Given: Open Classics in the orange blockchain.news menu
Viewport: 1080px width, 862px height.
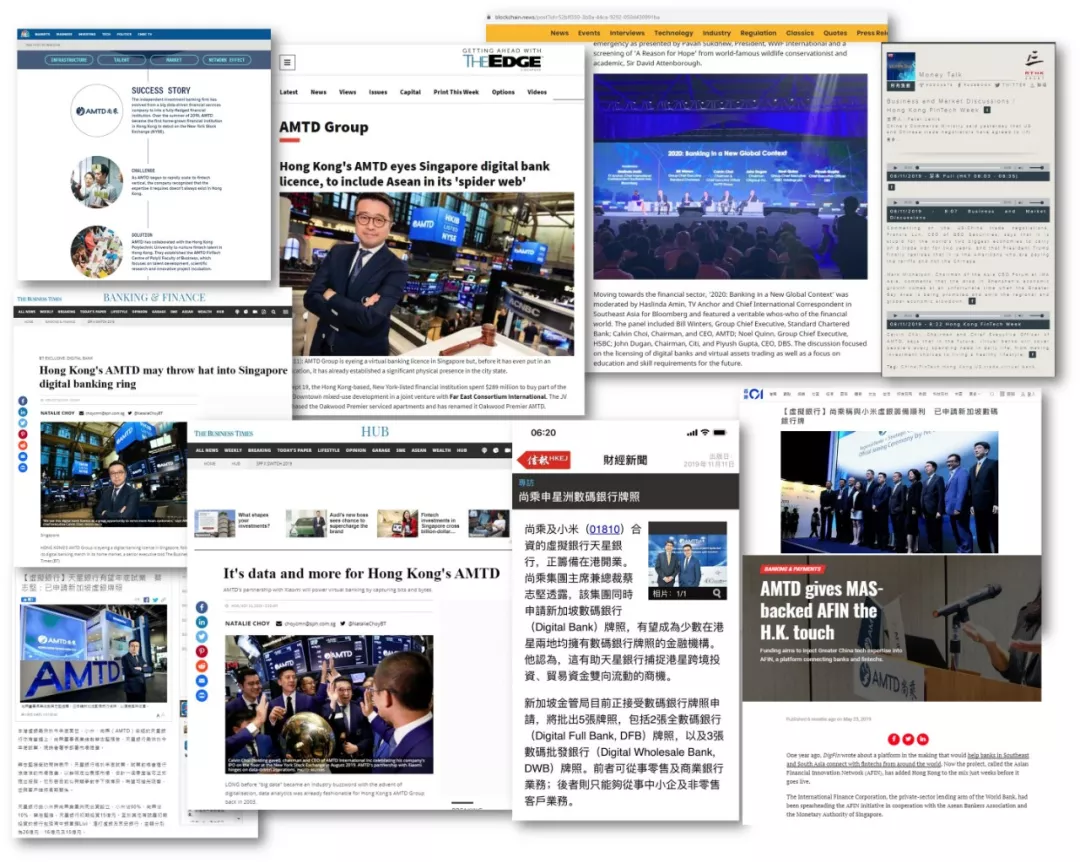Looking at the screenshot, I should pos(800,33).
